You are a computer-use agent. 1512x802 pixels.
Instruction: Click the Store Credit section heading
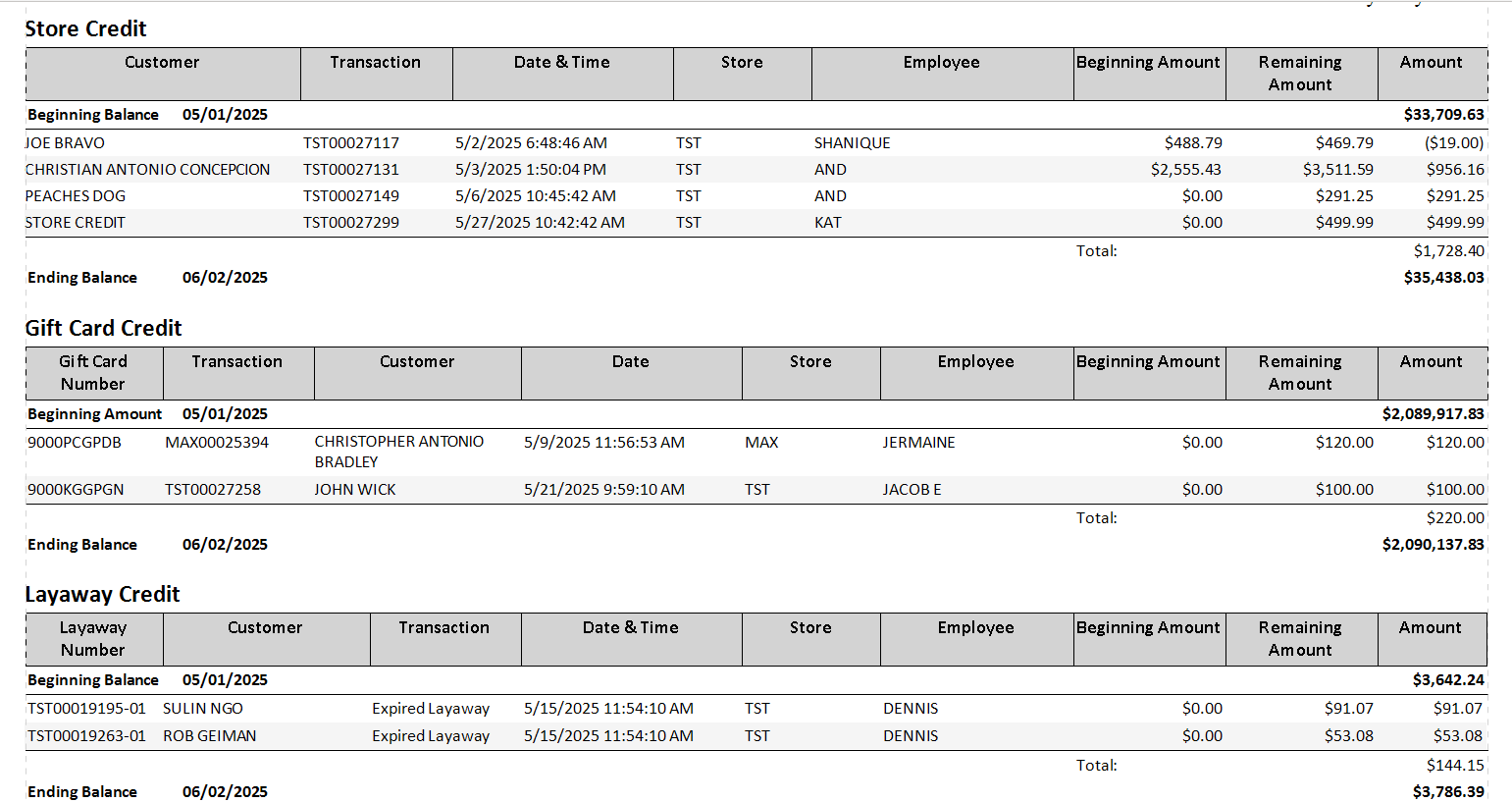tap(85, 29)
